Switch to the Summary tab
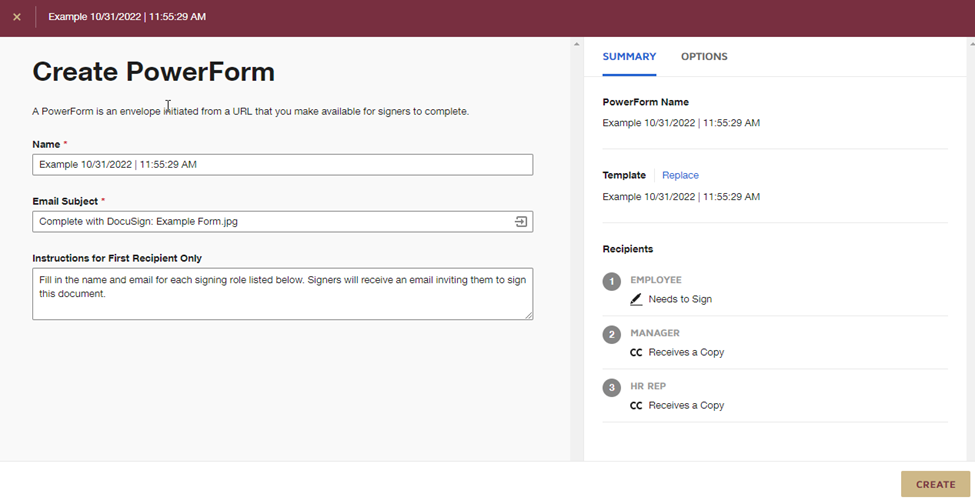 pos(629,57)
